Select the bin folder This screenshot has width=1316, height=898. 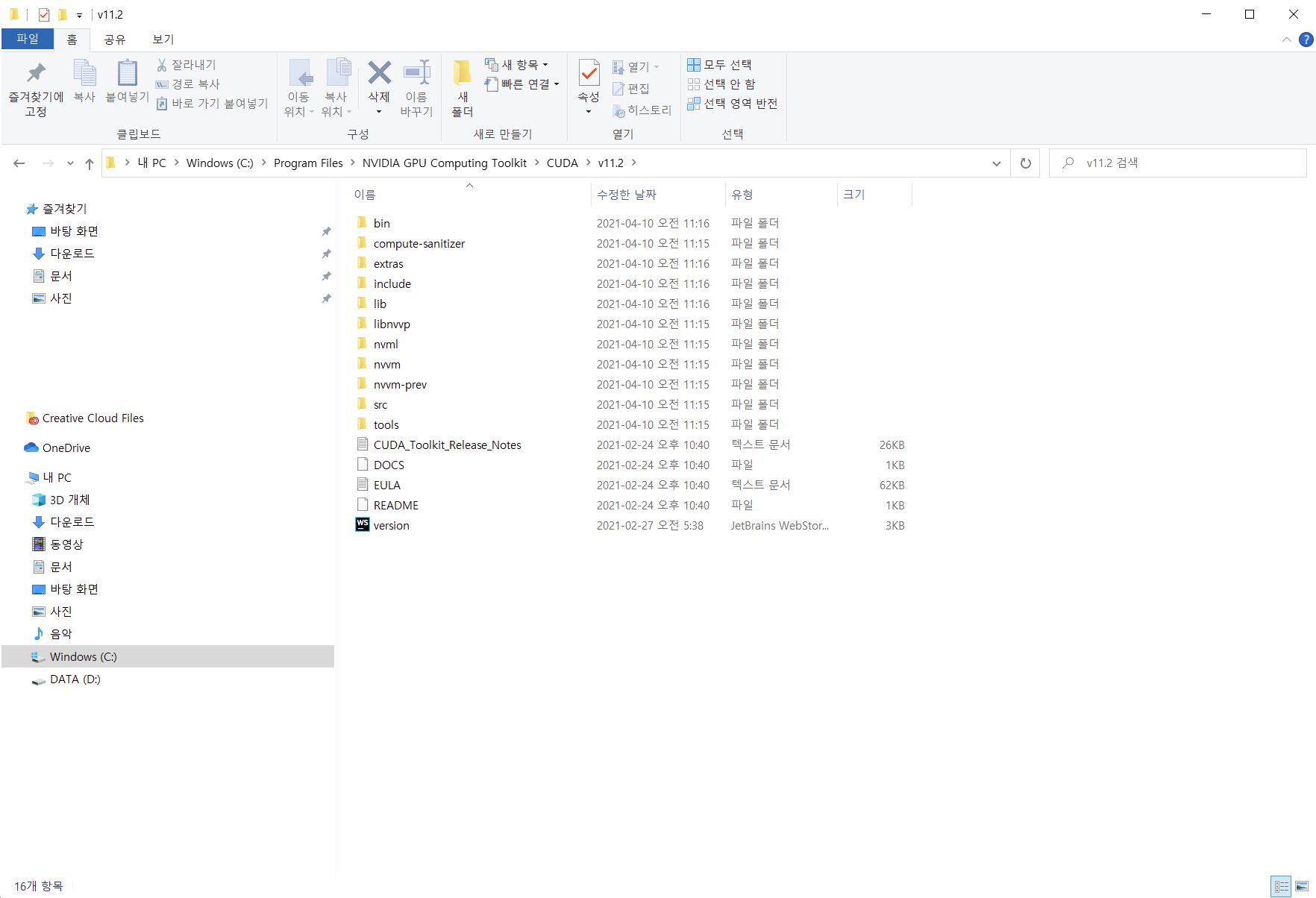pyautogui.click(x=382, y=223)
